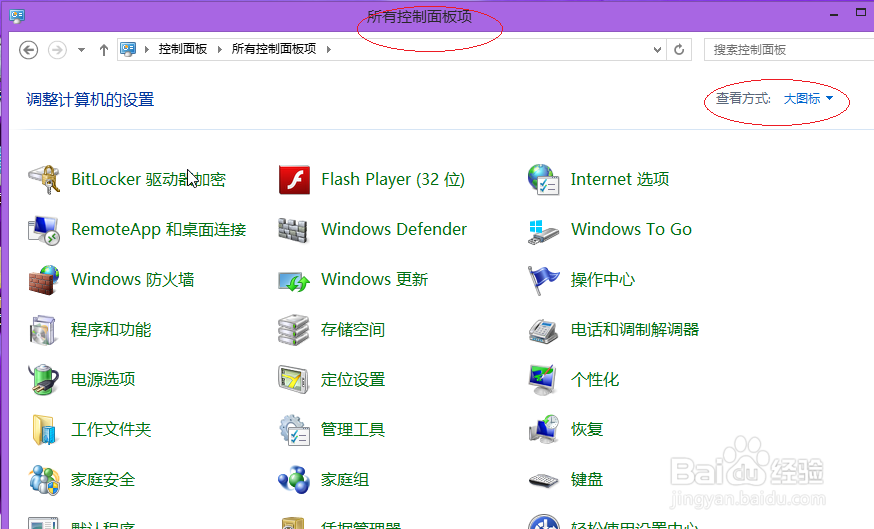Image resolution: width=874 pixels, height=529 pixels.
Task: Open the 管理工具 gear icon
Action: click(294, 430)
